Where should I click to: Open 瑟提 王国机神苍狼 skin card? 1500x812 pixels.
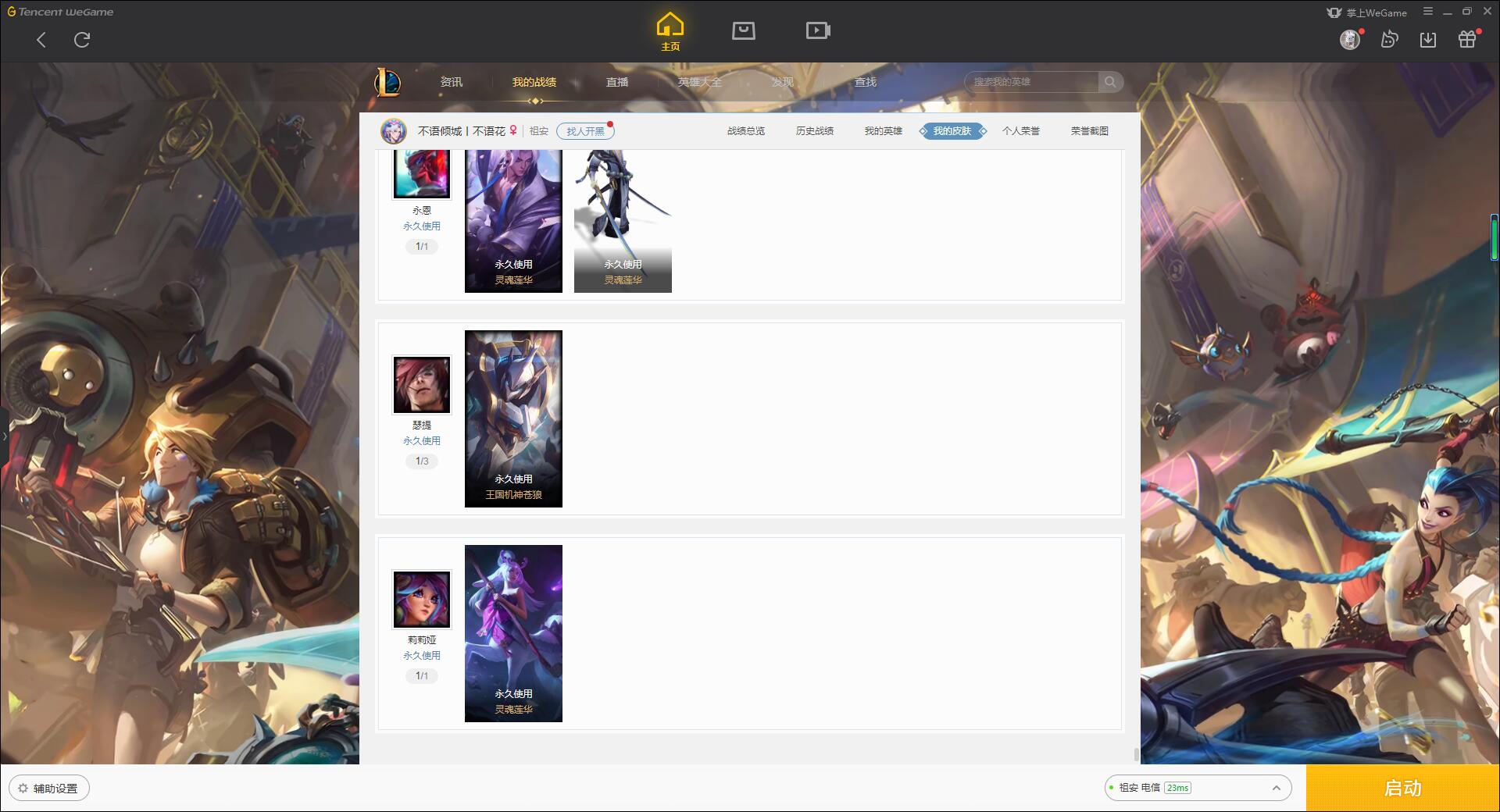point(513,418)
